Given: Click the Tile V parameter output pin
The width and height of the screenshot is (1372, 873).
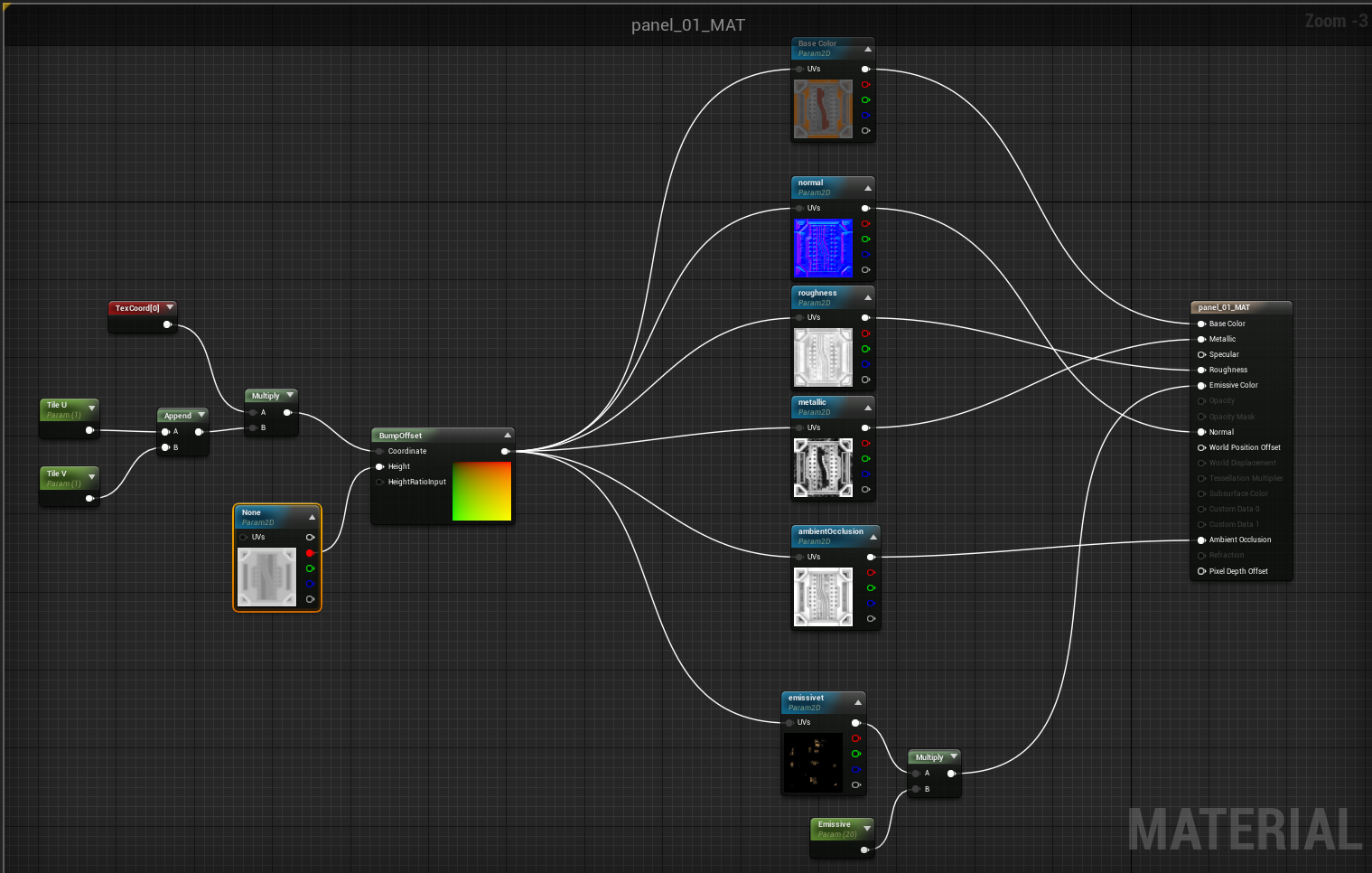Looking at the screenshot, I should click(89, 498).
